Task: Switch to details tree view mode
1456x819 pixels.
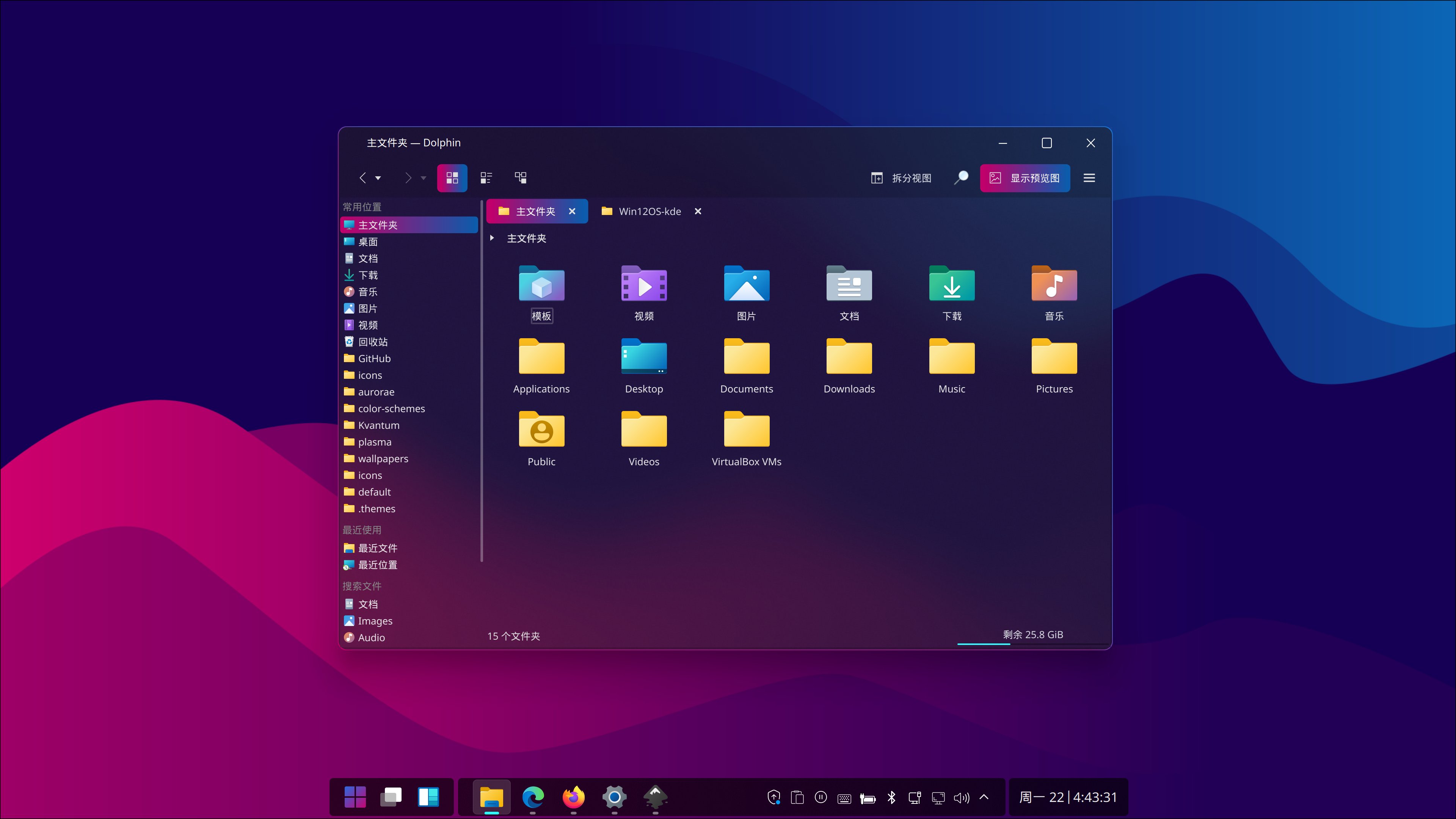Action: point(521,178)
